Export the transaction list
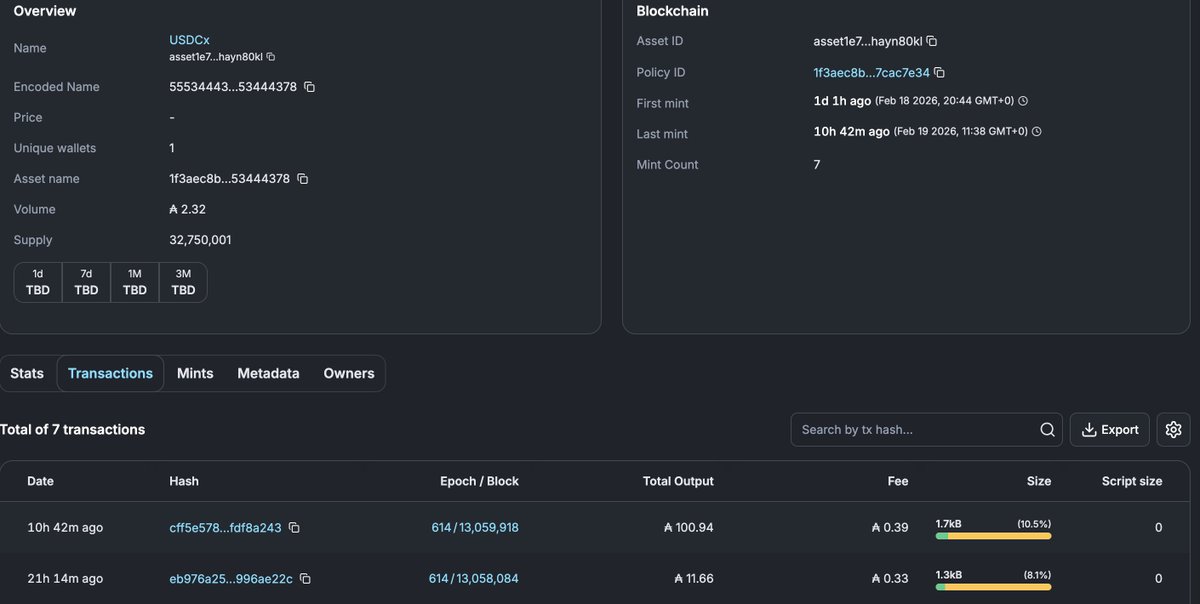Screen dimensions: 1200x604 [1109, 428]
